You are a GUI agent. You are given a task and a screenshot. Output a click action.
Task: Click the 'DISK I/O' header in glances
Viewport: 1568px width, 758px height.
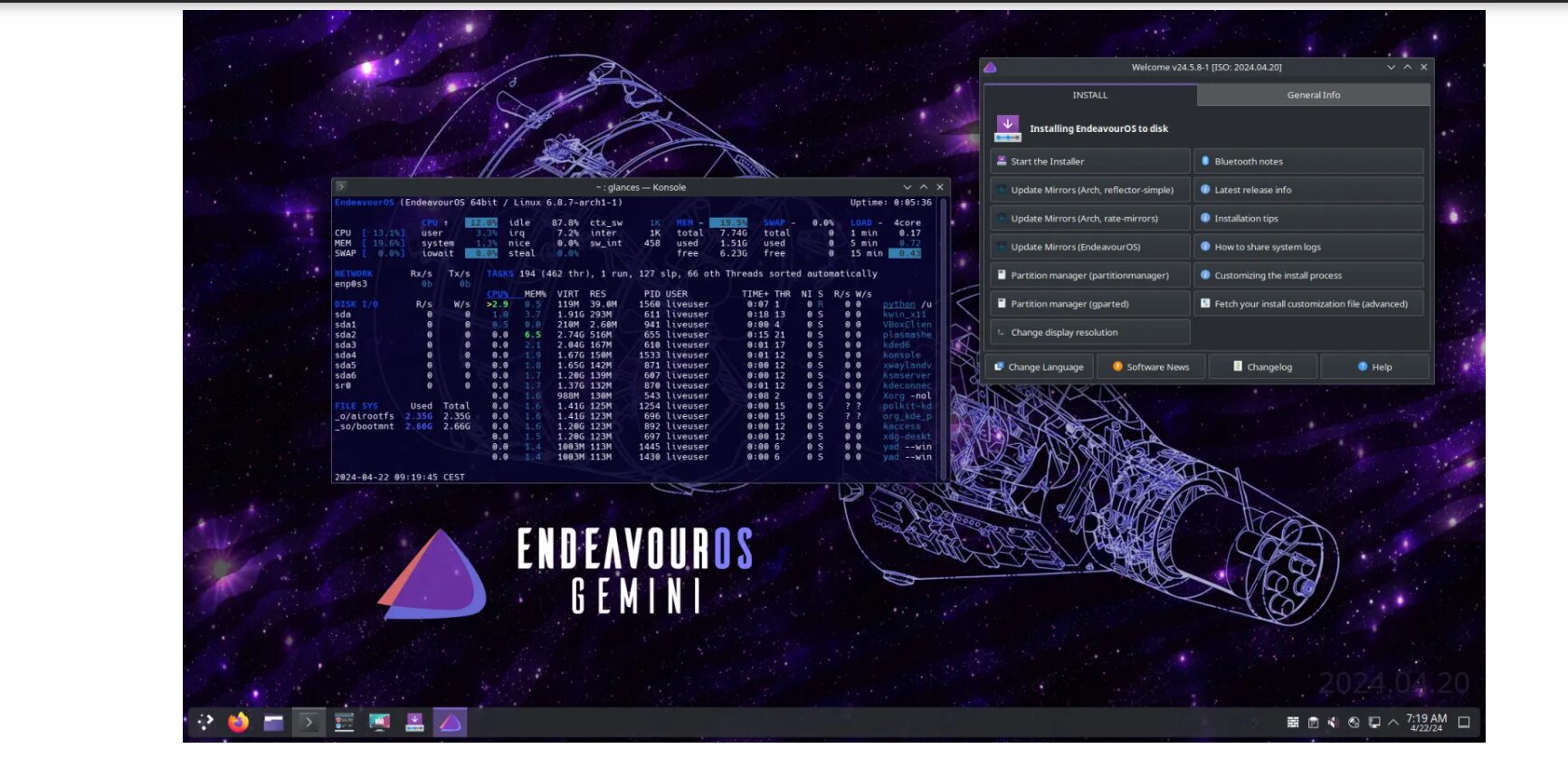pyautogui.click(x=356, y=304)
